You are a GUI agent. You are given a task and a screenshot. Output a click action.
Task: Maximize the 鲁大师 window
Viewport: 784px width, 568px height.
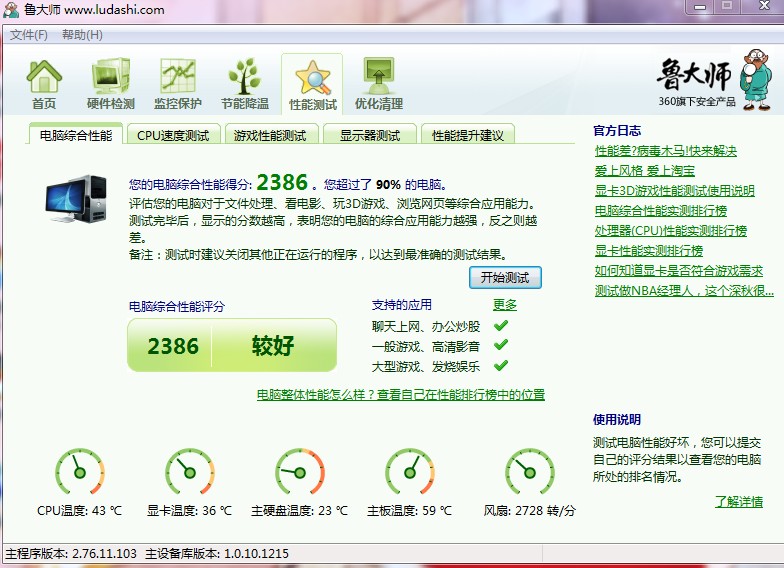tap(727, 6)
